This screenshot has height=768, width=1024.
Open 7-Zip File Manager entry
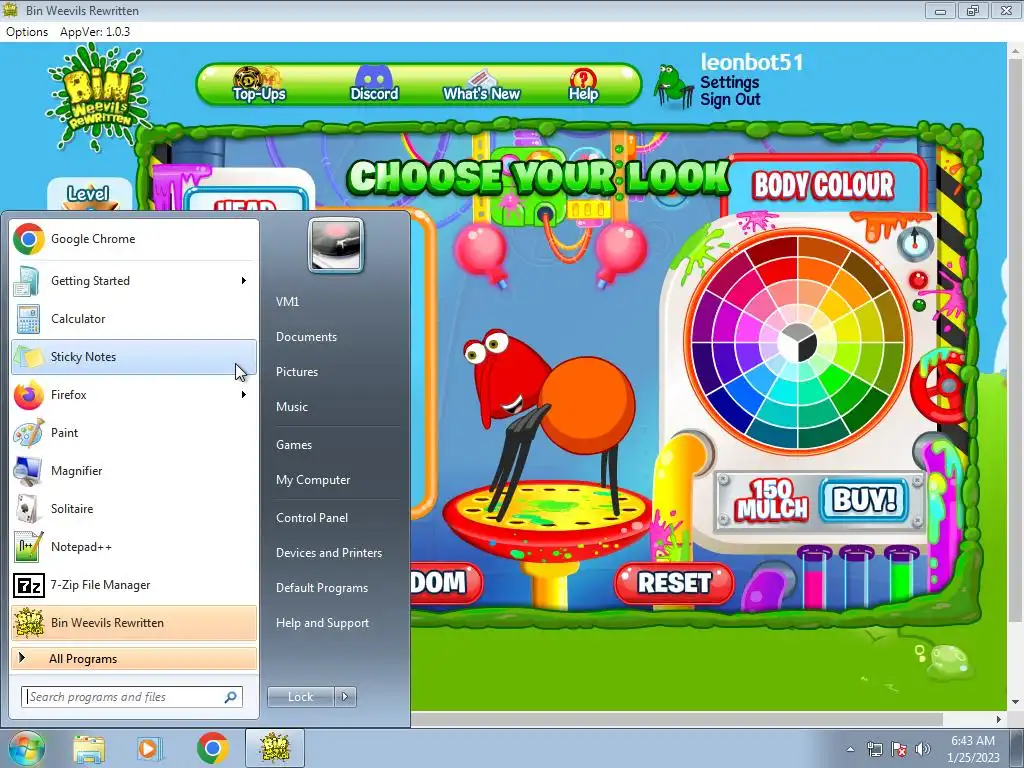tap(134, 584)
